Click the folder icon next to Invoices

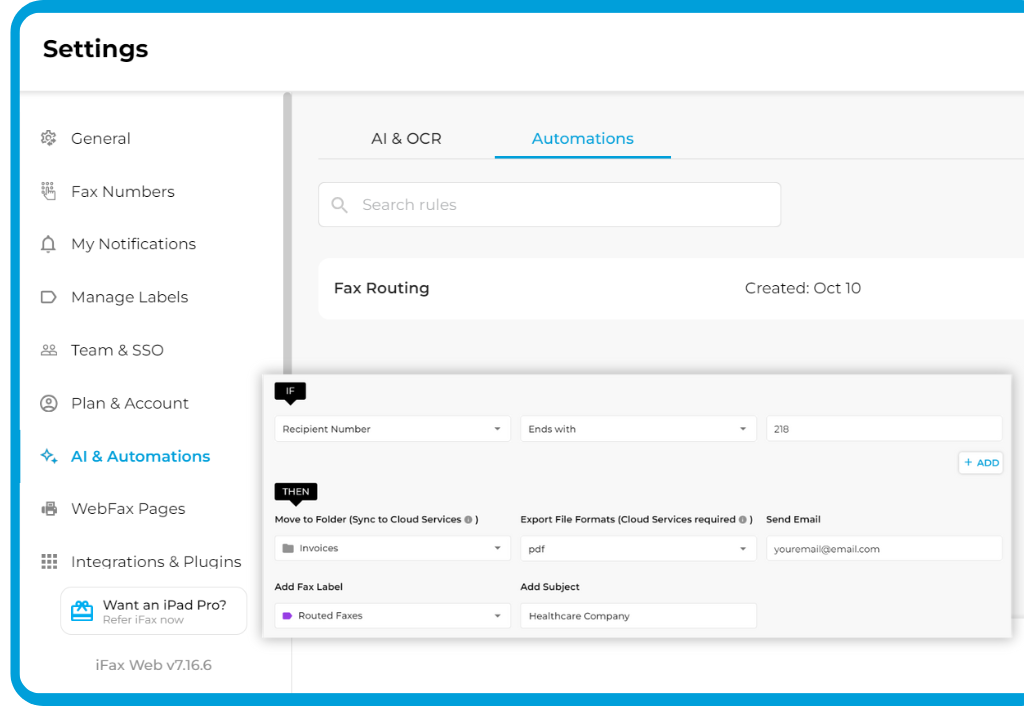pyautogui.click(x=287, y=548)
